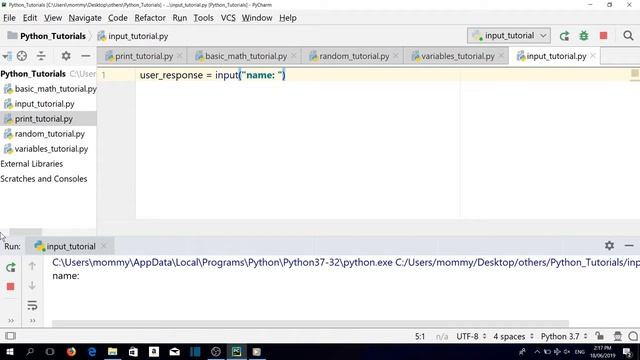Open the Refactor menu
Viewport: 640px width, 360px height.
tap(150, 18)
